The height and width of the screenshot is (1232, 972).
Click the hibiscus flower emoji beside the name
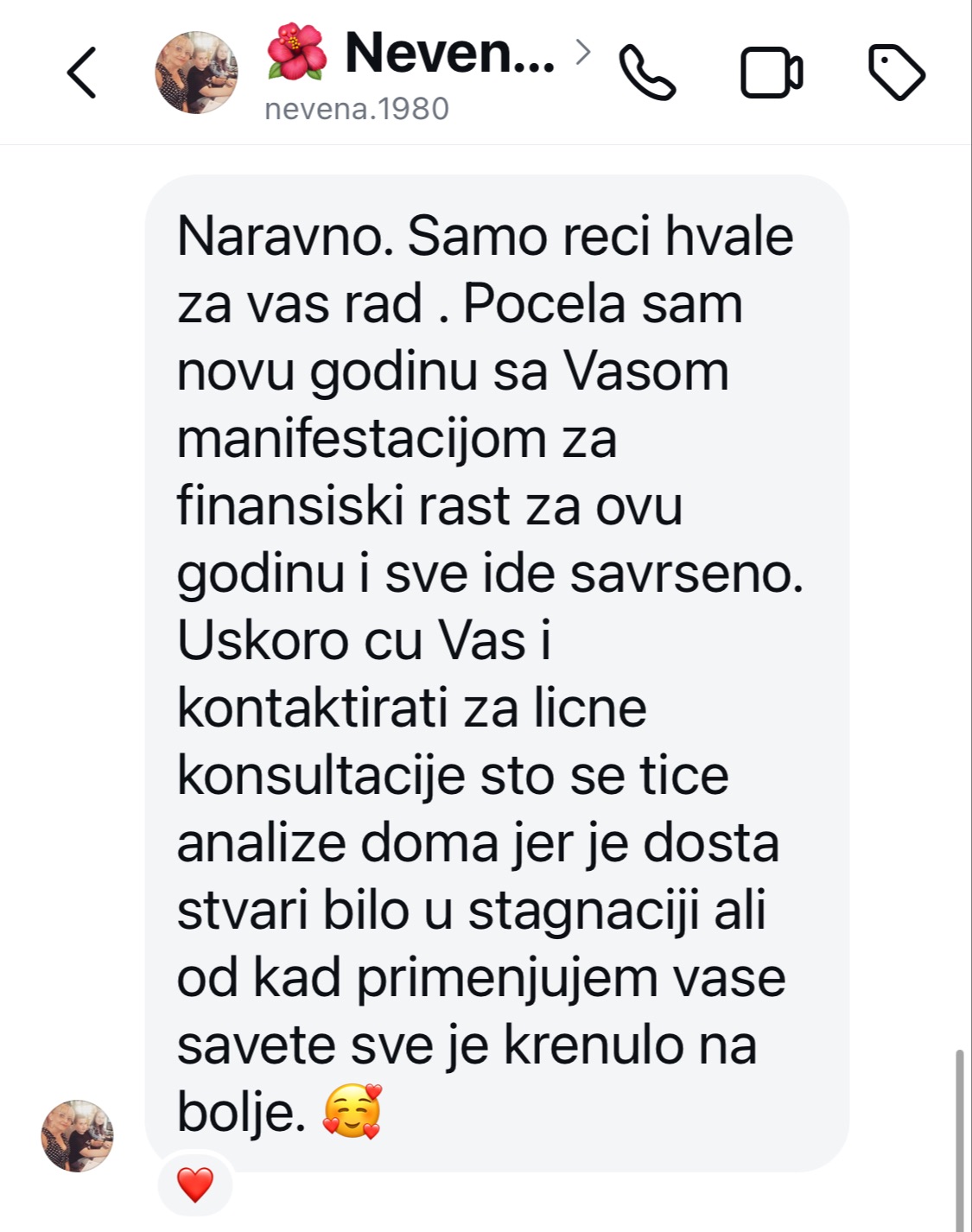tap(296, 53)
